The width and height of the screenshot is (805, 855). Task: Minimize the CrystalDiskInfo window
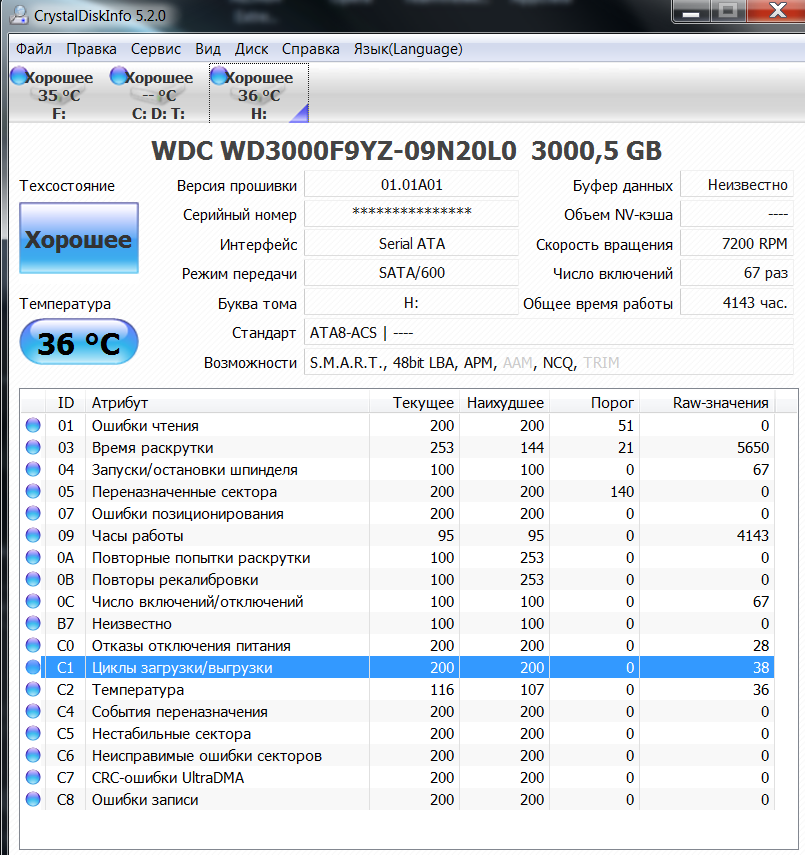690,12
